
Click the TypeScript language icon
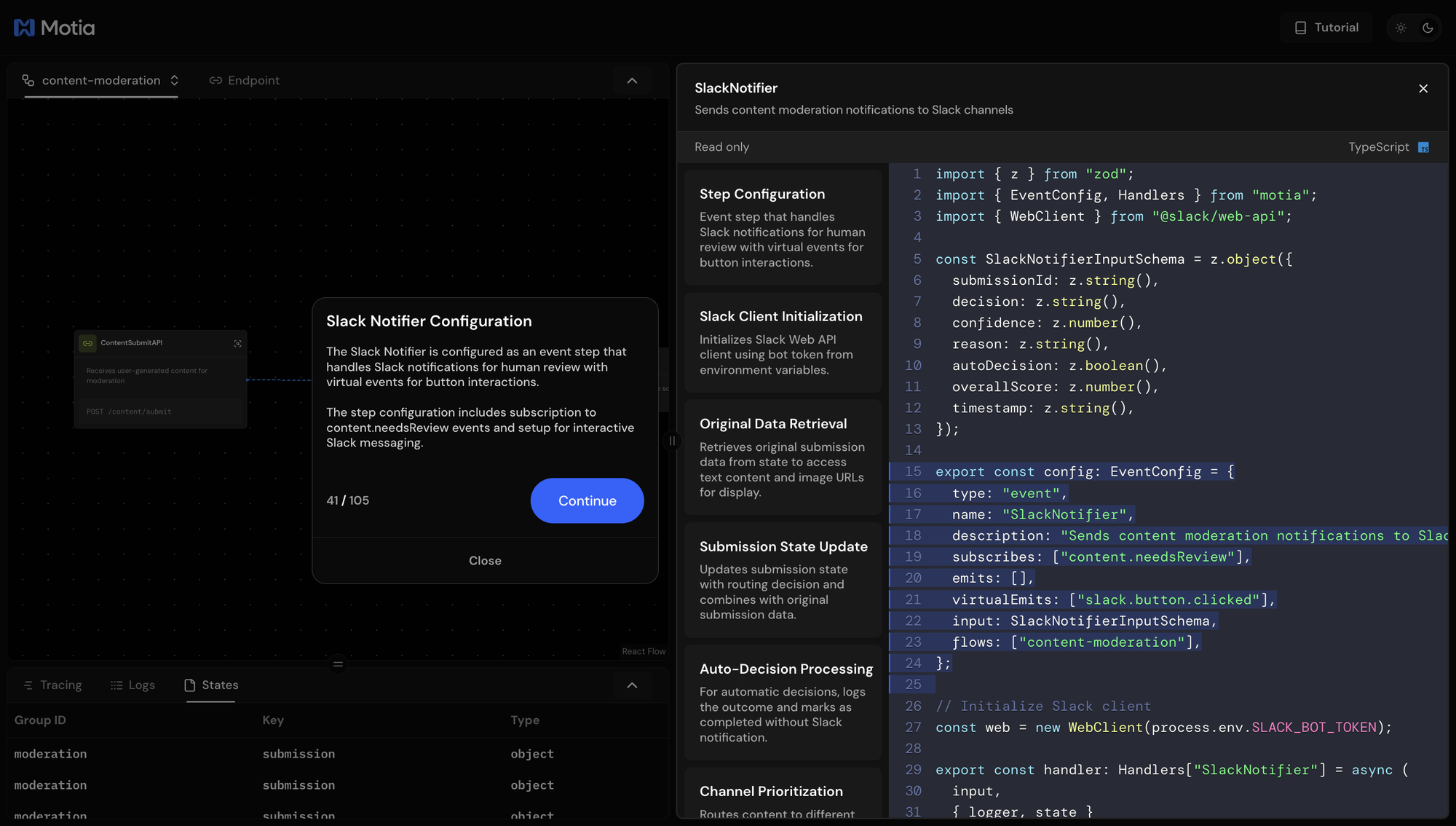coord(1423,148)
